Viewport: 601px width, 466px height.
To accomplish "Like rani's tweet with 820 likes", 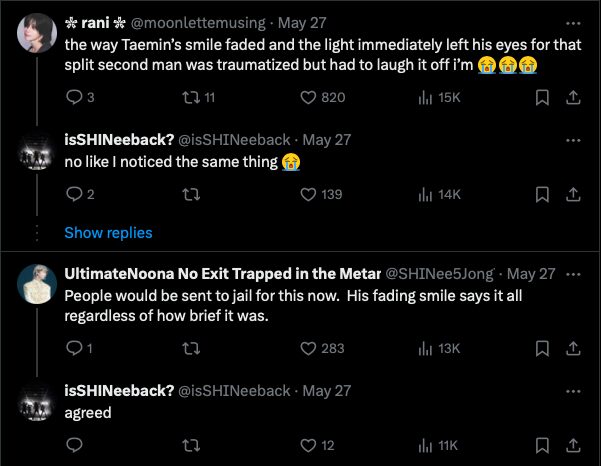I will [x=310, y=97].
